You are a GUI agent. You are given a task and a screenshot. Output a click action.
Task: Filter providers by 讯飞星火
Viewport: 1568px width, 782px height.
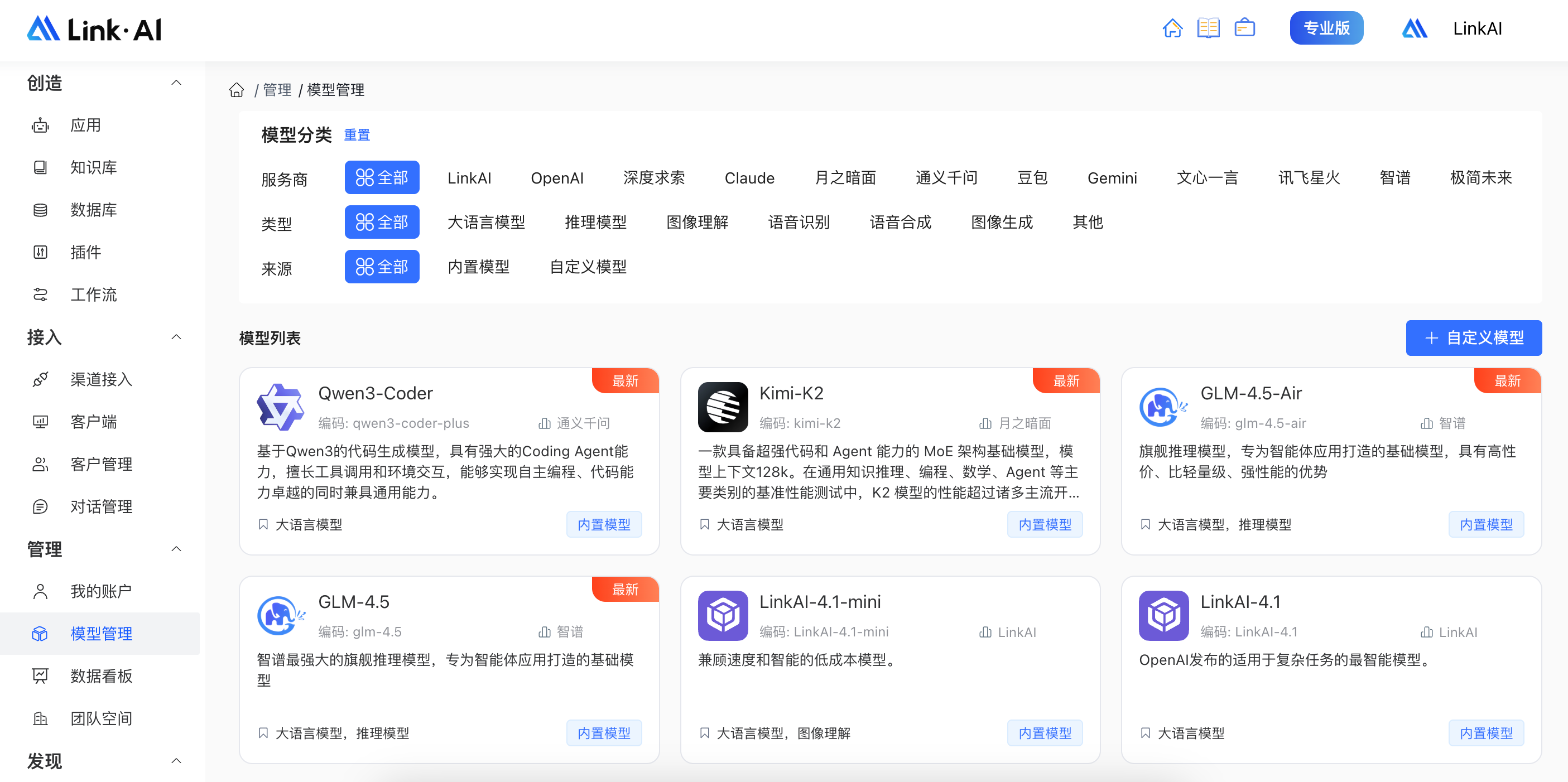tap(1309, 178)
